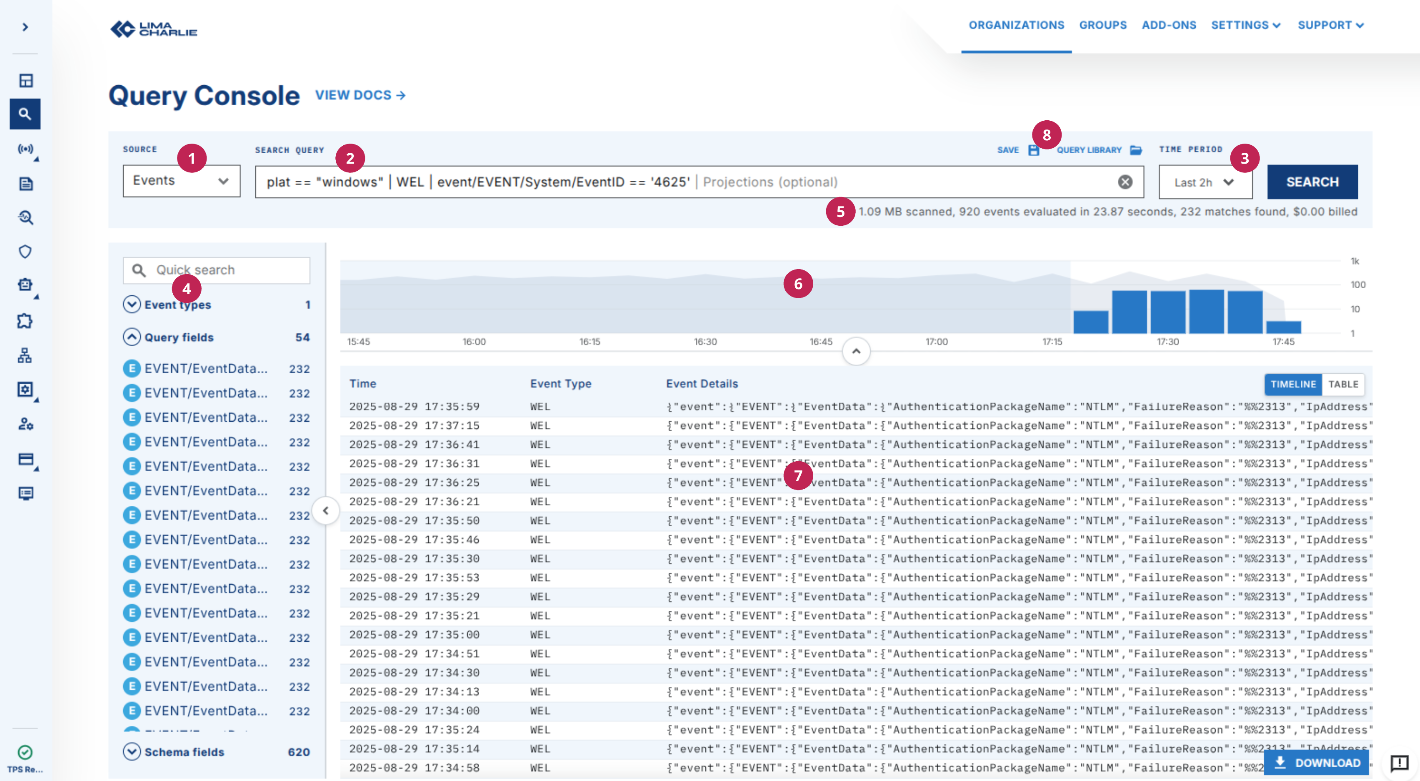This screenshot has height=781, width=1420.
Task: Switch results to Timeline view
Action: [1293, 384]
